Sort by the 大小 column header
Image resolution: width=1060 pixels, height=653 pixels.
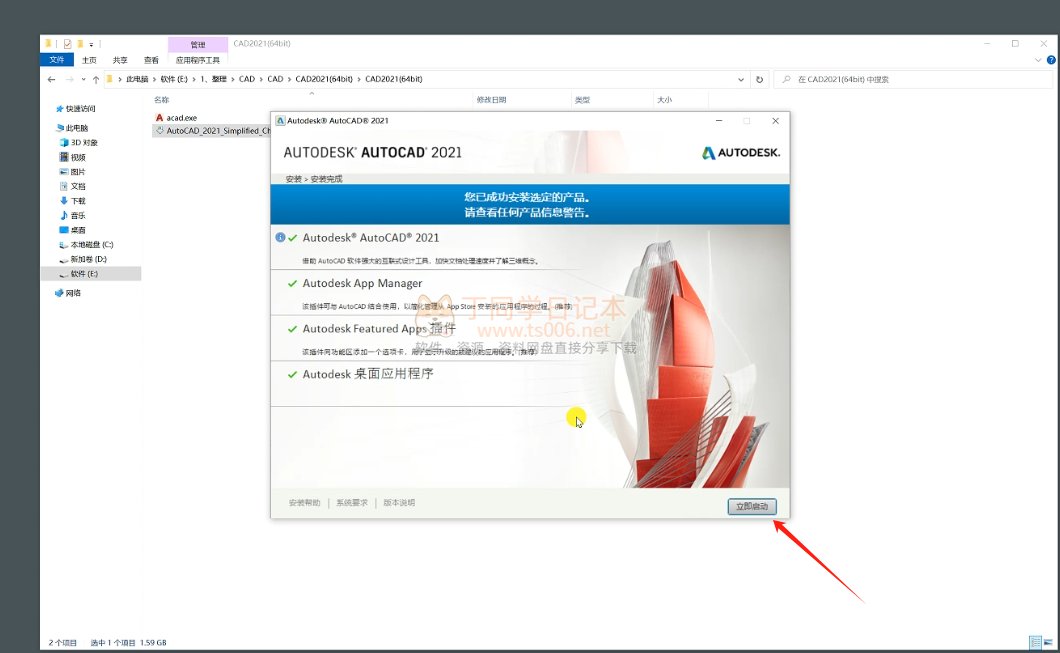click(665, 99)
